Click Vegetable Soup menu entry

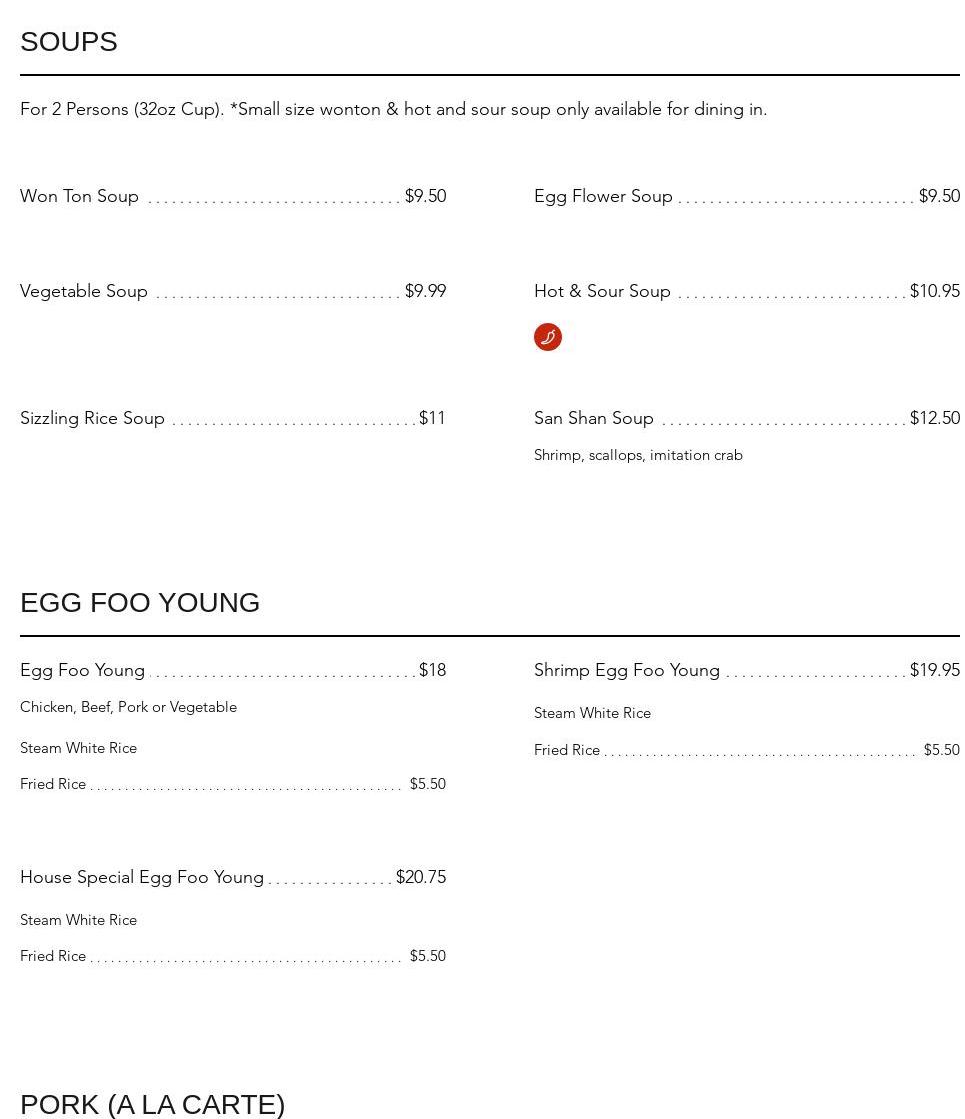[84, 291]
